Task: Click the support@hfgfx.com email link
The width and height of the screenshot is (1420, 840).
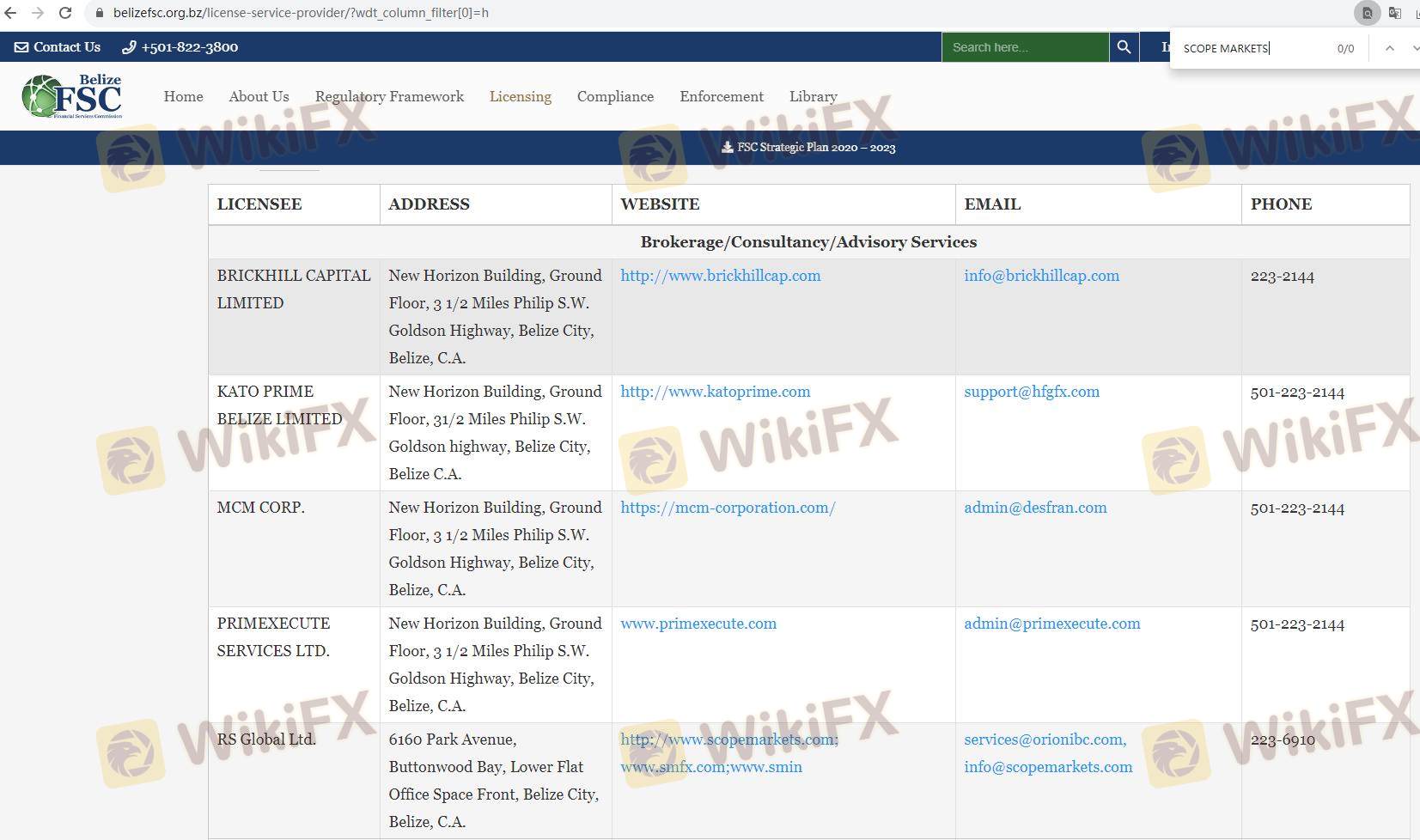Action: click(1031, 392)
